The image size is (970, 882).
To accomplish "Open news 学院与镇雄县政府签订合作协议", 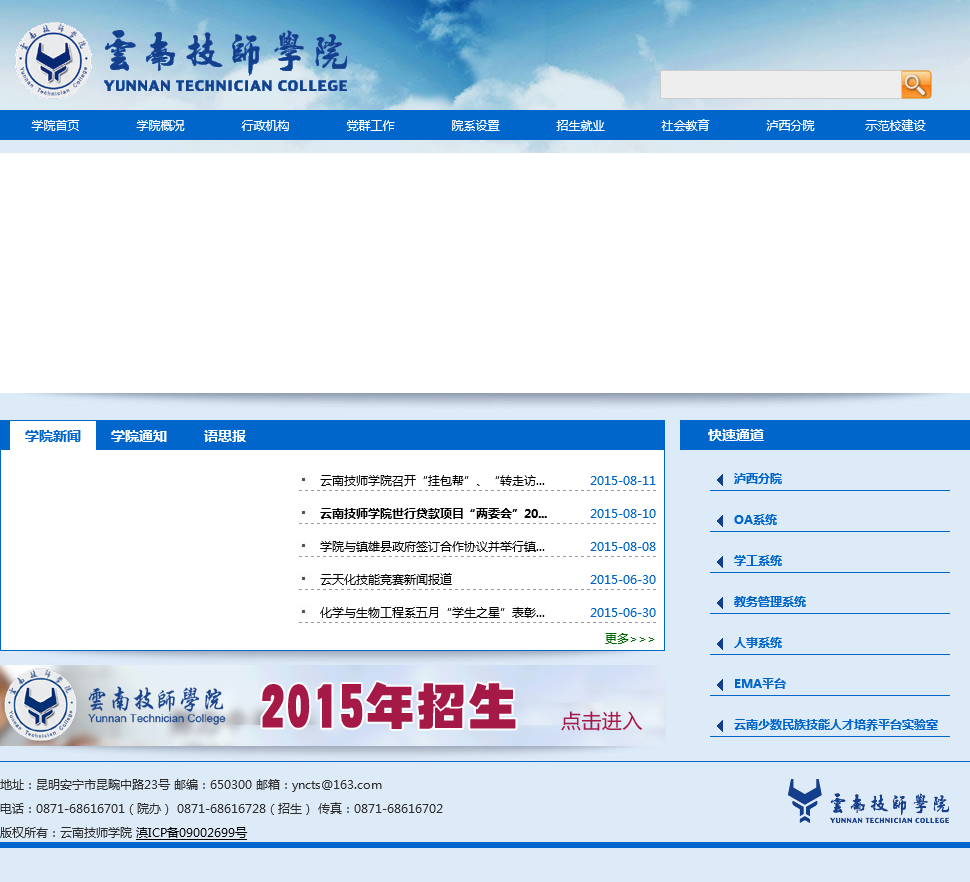I will point(432,547).
